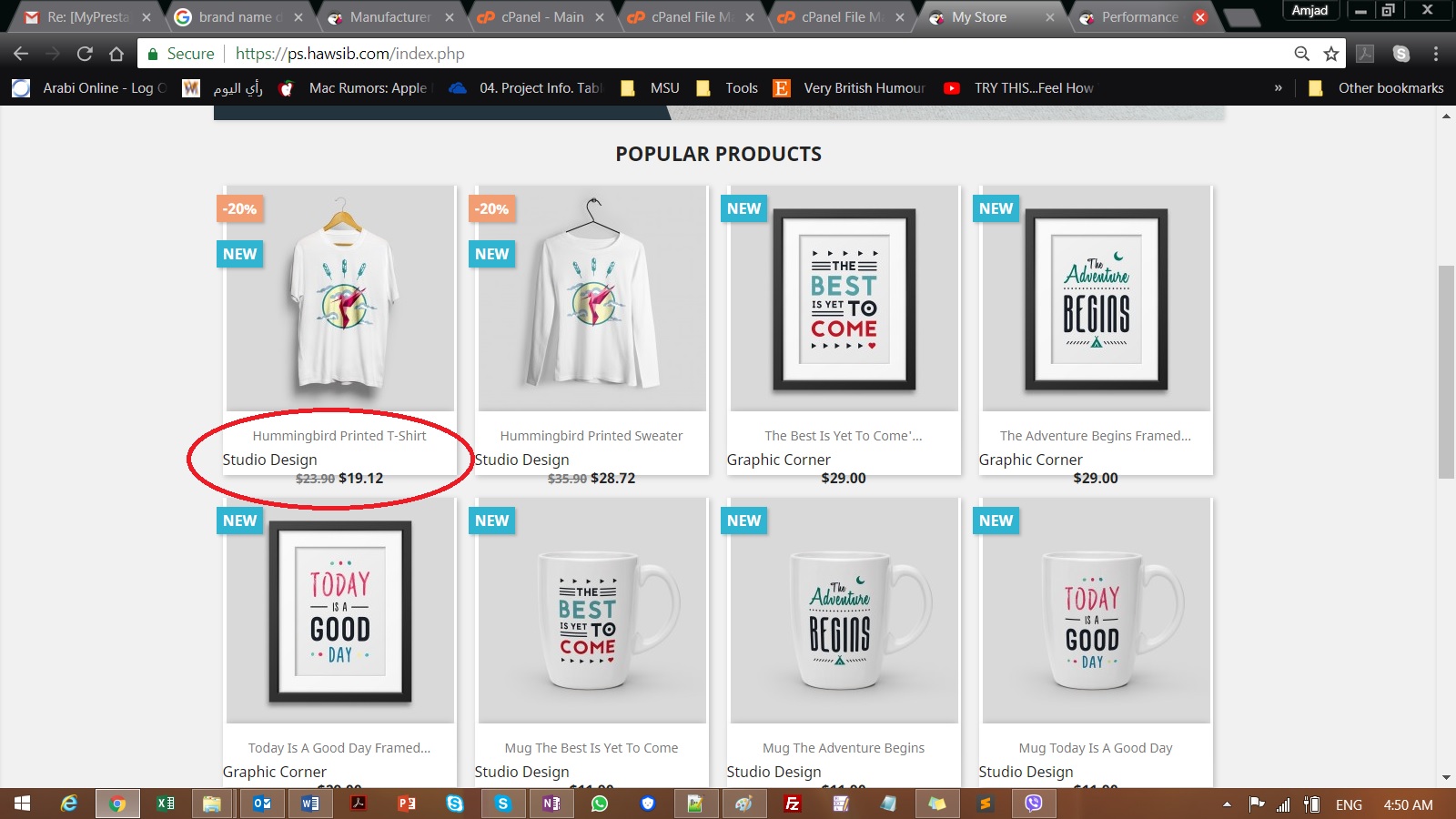This screenshot has height=819, width=1456.
Task: Open the Mac Rumors: Apple bookmark
Action: [353, 88]
